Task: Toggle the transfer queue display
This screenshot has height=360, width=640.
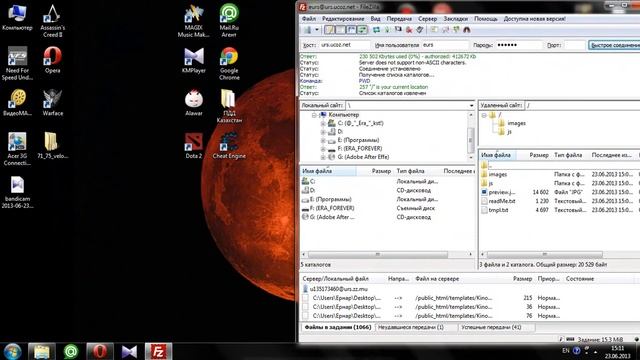Action: pos(362,30)
